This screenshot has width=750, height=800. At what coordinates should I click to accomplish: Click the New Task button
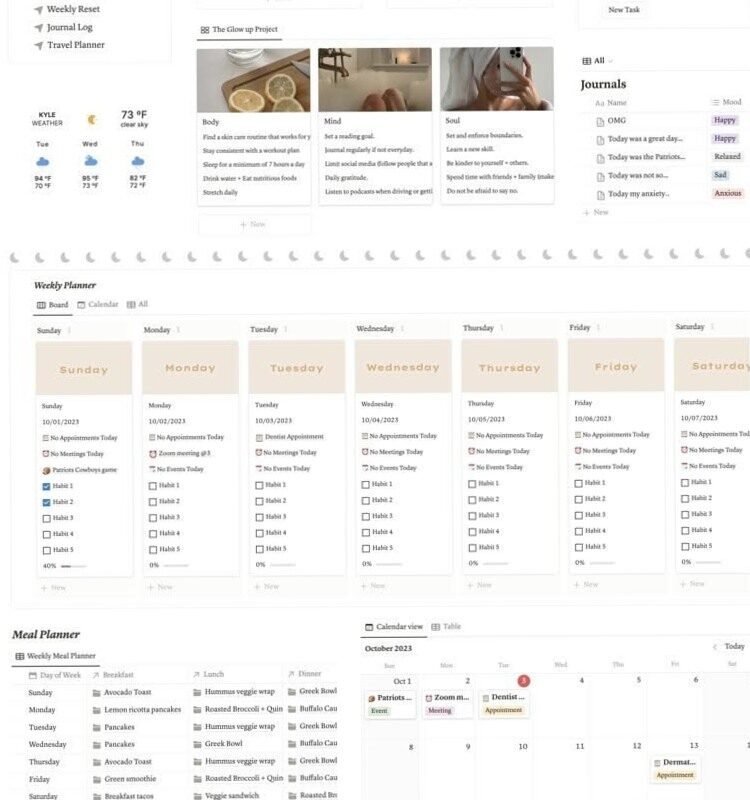(x=624, y=10)
